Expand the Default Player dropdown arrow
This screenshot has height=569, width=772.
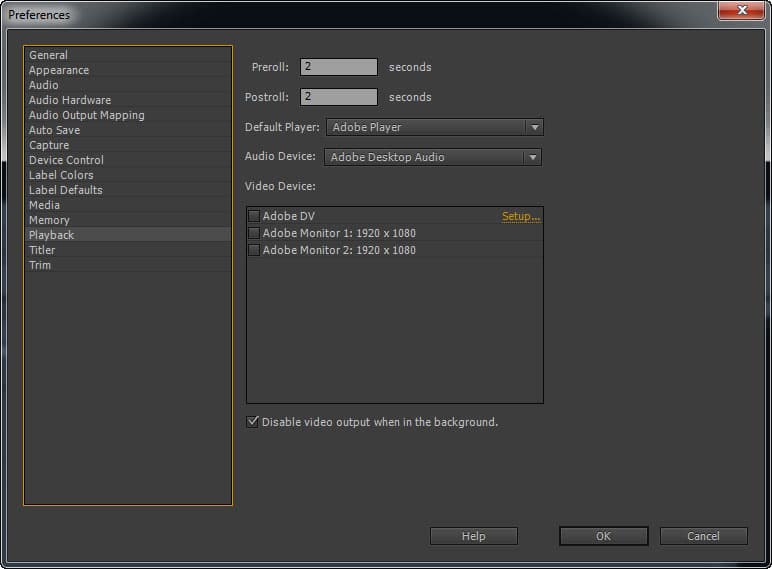pos(534,127)
